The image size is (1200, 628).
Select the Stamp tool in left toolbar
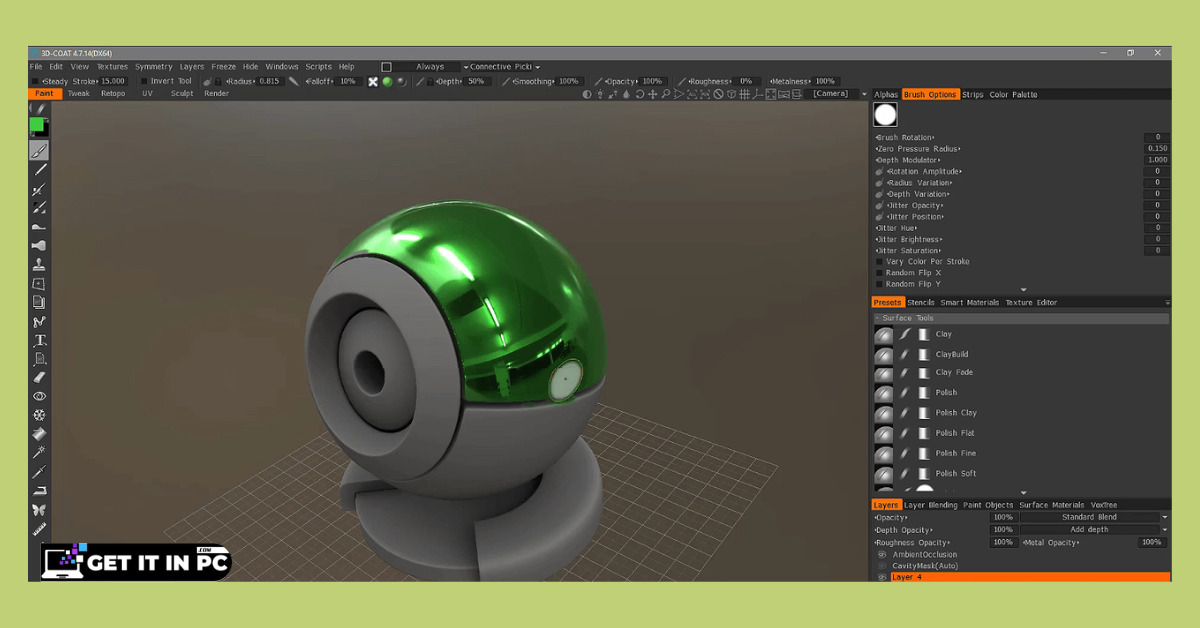click(x=39, y=265)
